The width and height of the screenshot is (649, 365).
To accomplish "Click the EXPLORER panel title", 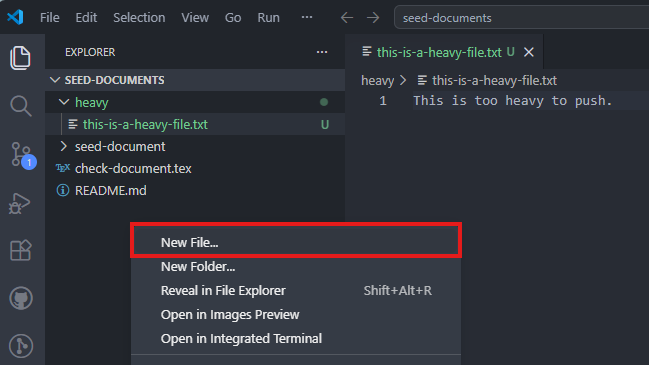I will click(x=90, y=52).
